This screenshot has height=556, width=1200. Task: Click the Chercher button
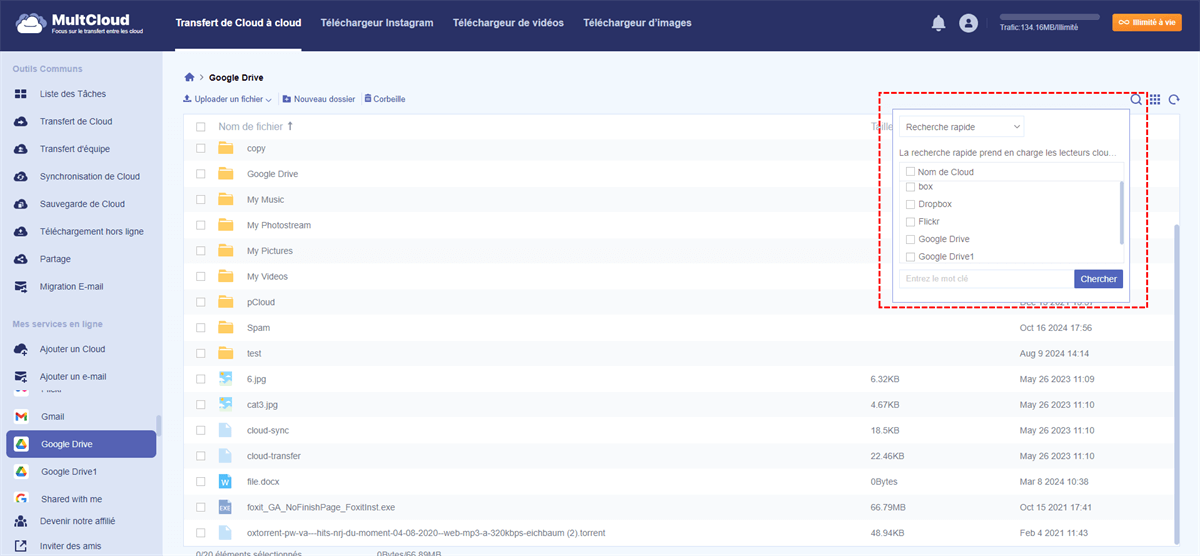click(x=1098, y=279)
